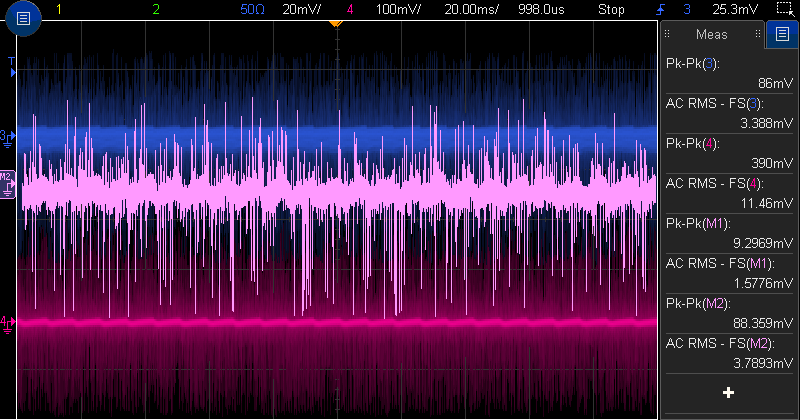Image resolution: width=800 pixels, height=420 pixels.
Task: Open the 998.0us delay setting
Action: pyautogui.click(x=541, y=9)
